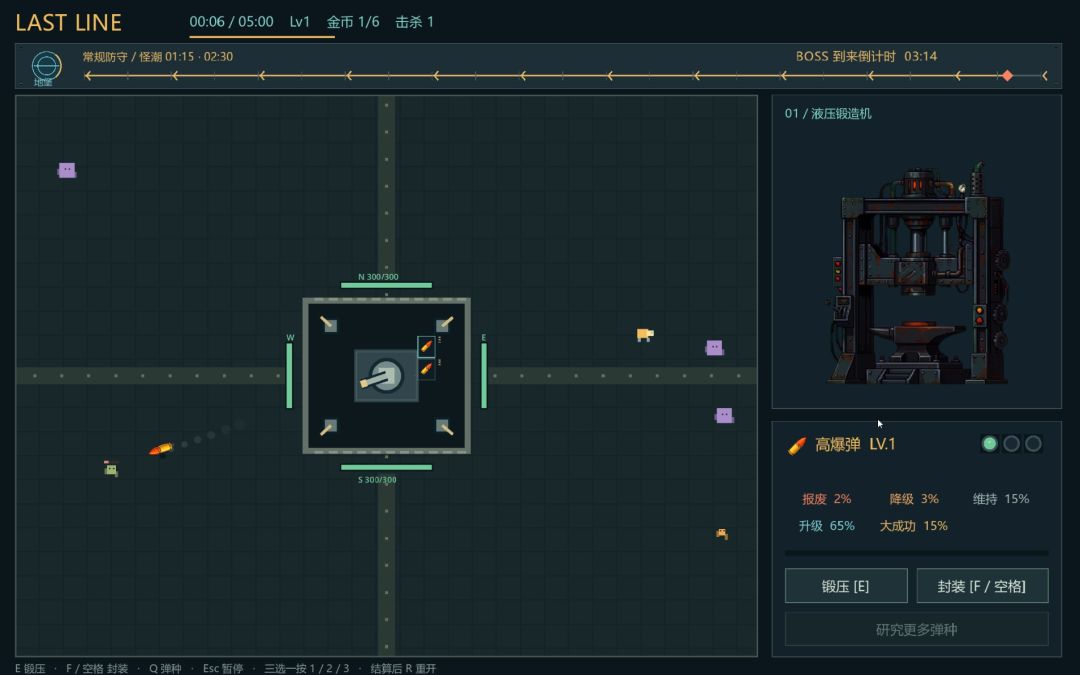Click the circular map icon in the wave bar

coord(46,66)
